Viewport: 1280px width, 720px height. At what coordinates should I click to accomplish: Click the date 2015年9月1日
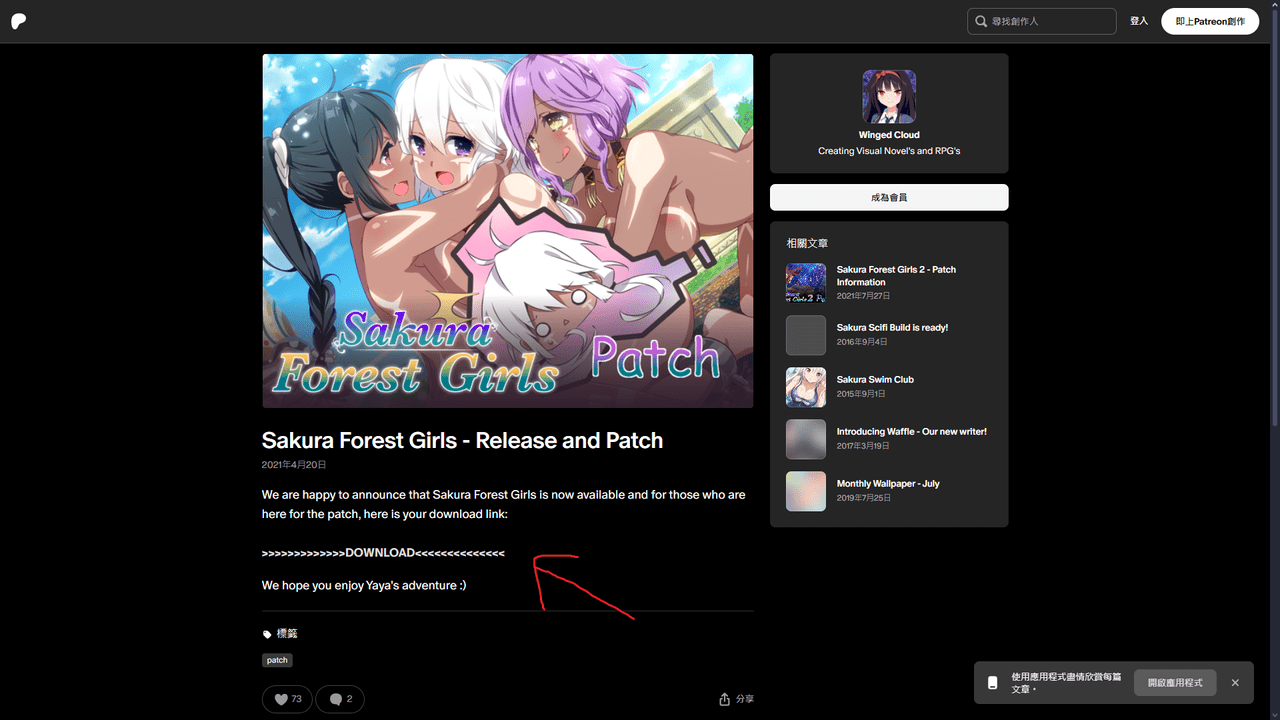coord(861,394)
